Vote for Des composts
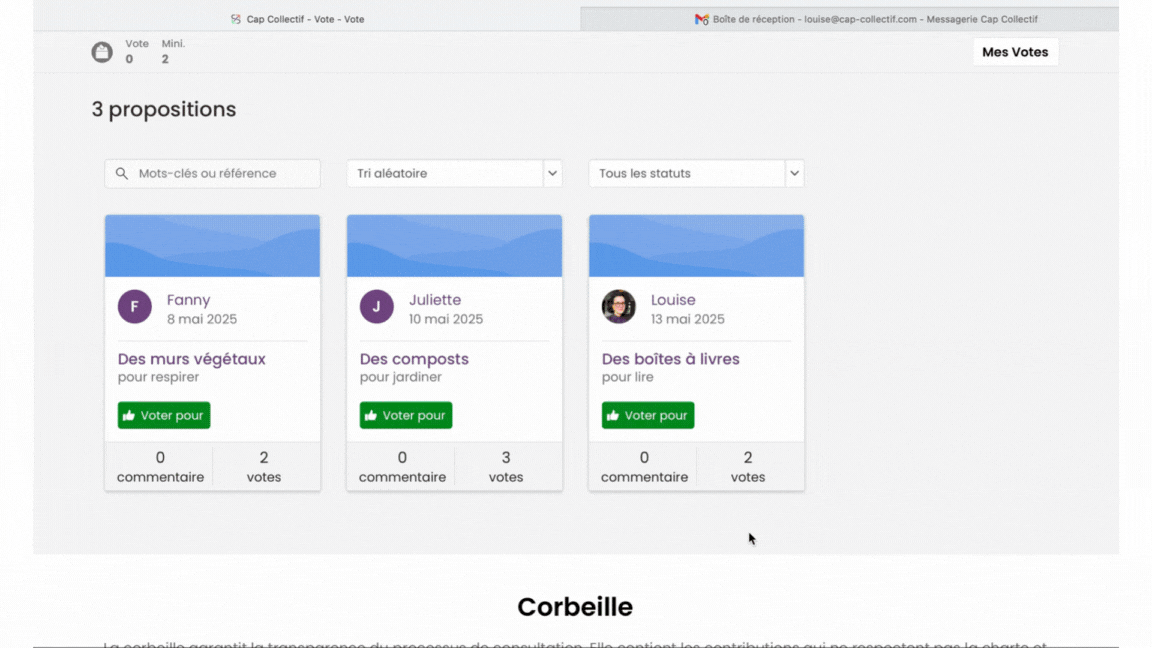The image size is (1152, 648). pyautogui.click(x=406, y=415)
